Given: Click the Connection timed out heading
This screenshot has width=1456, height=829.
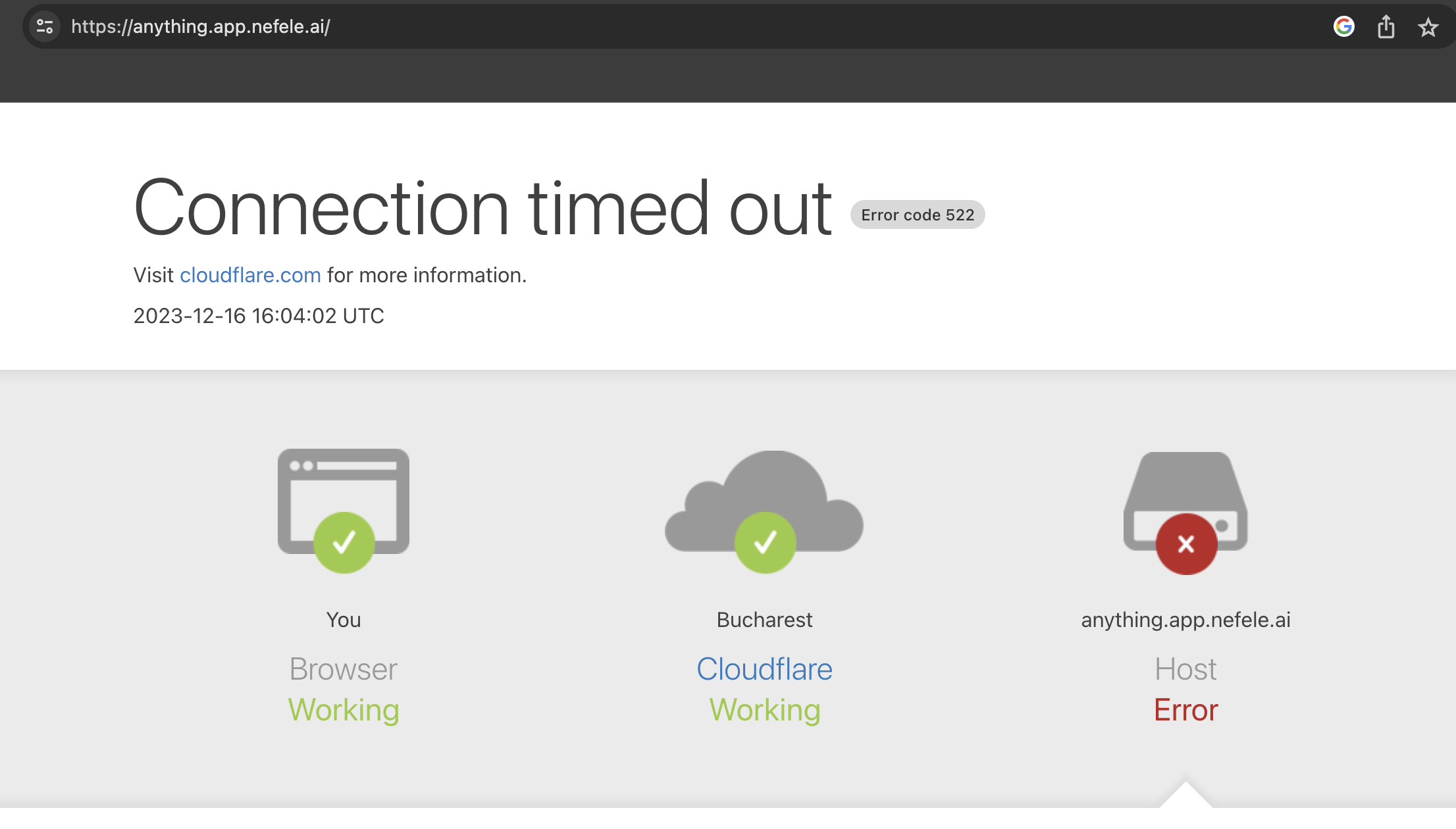Looking at the screenshot, I should point(482,208).
